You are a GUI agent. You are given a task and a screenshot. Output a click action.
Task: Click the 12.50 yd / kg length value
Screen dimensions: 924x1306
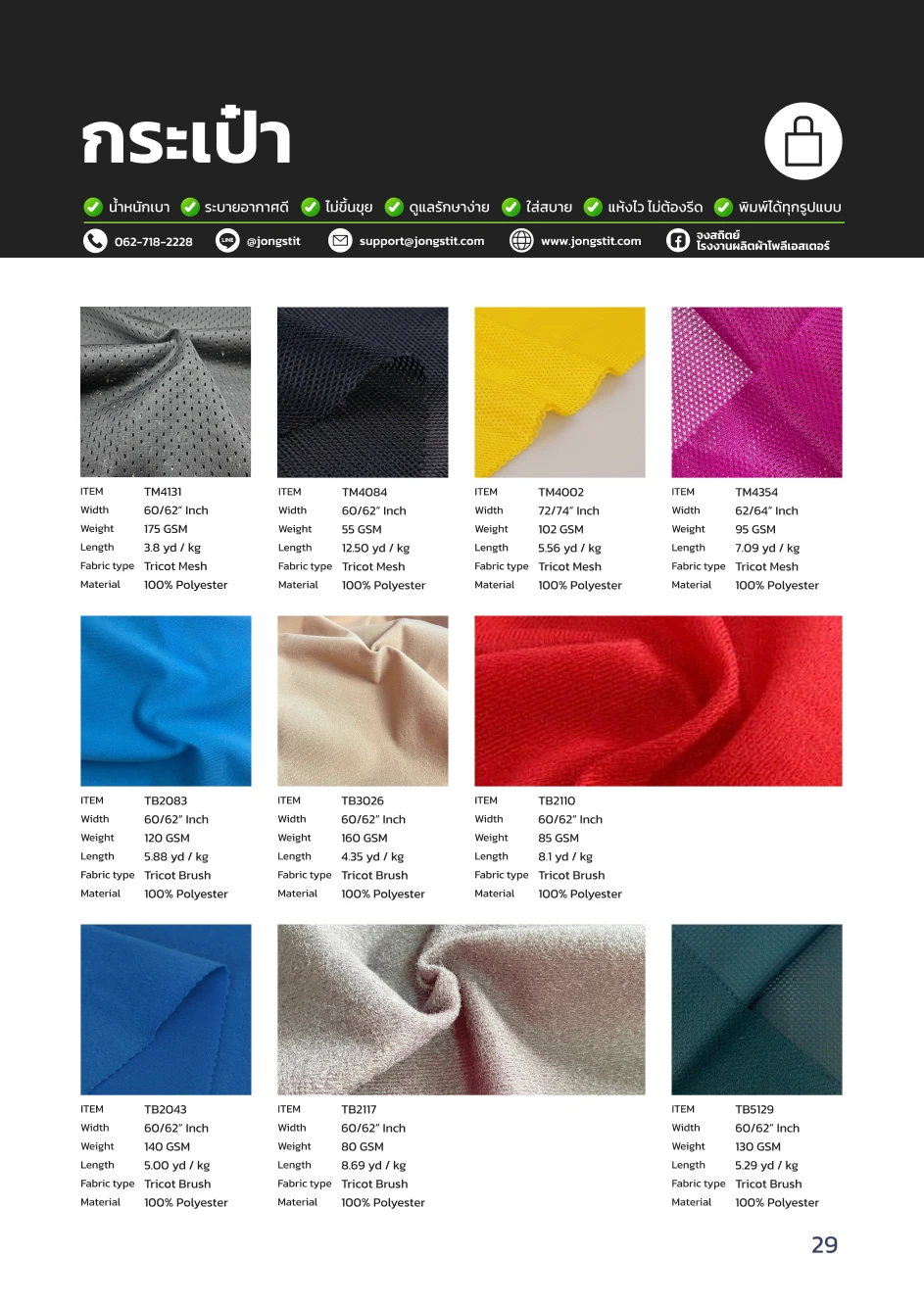point(375,548)
